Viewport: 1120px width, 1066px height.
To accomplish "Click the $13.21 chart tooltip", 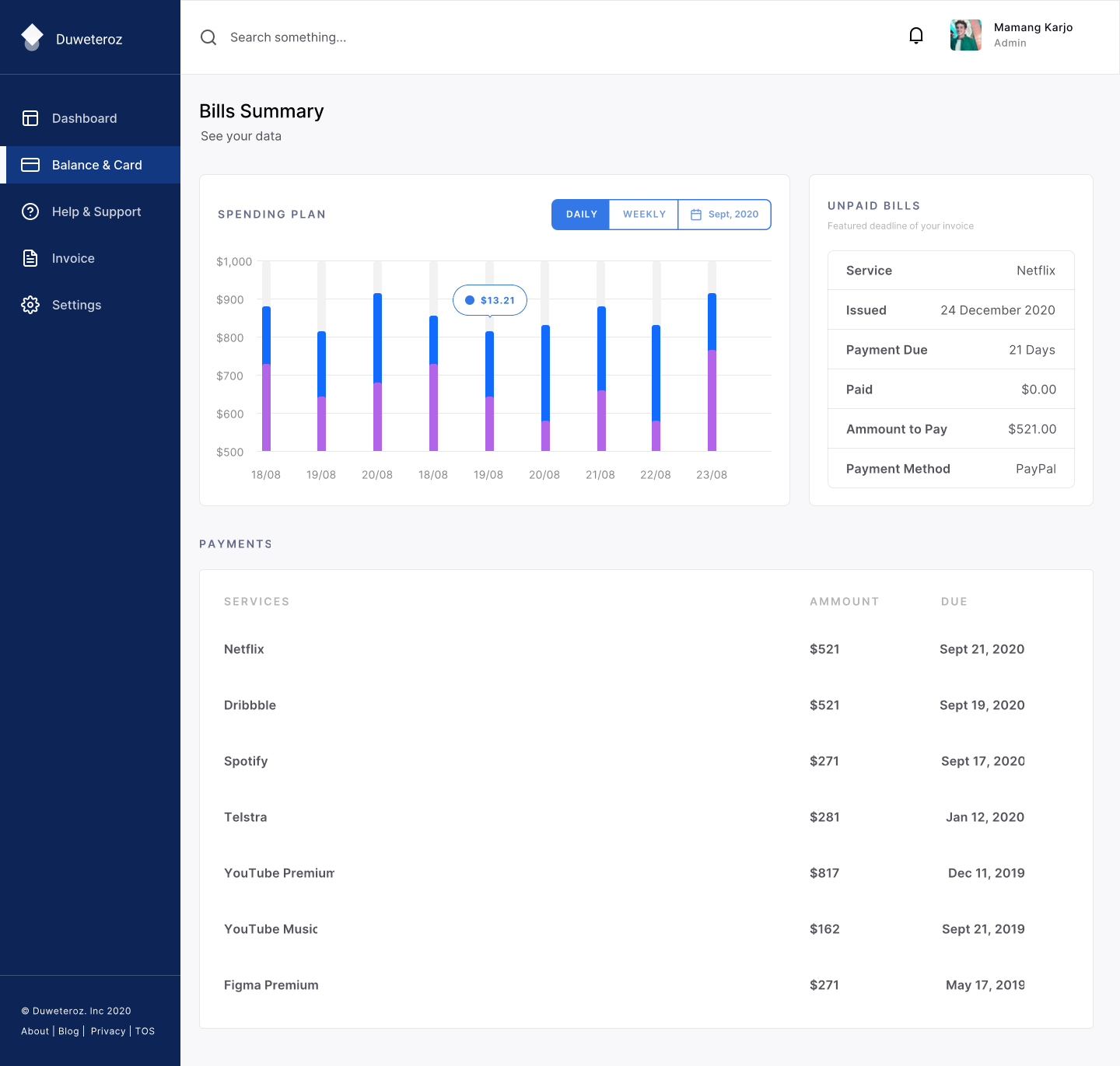I will tap(490, 300).
